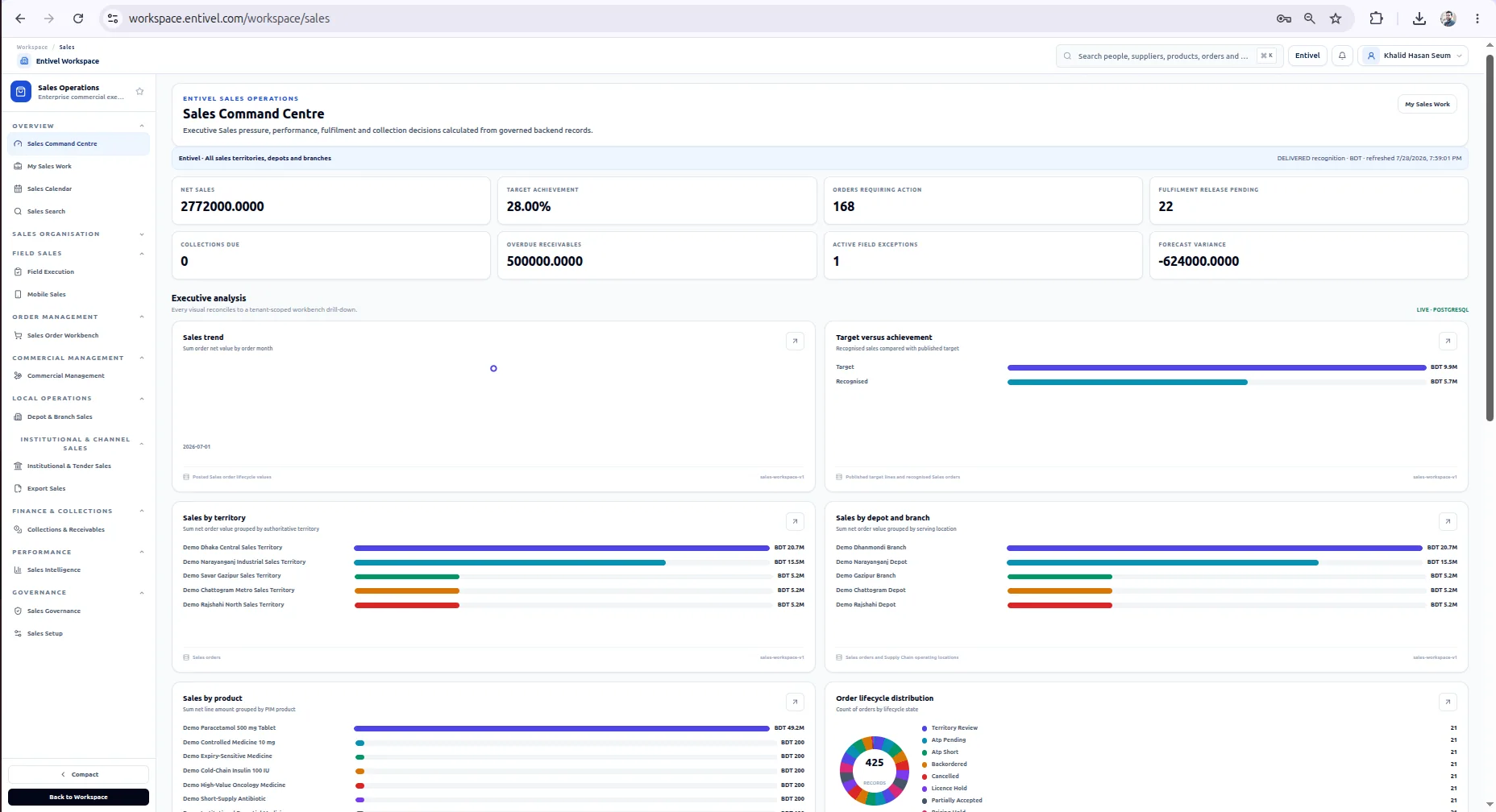The image size is (1496, 812).
Task: Collapse Institutional & Channel Sales section
Action: coord(142,444)
